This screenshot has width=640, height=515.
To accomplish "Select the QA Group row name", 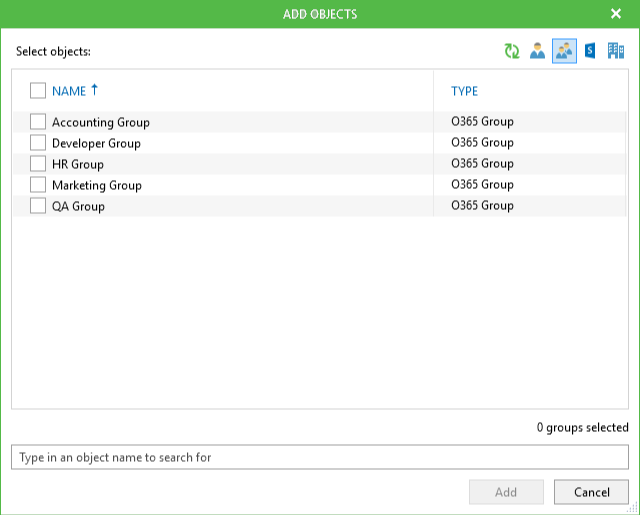I will [x=78, y=206].
